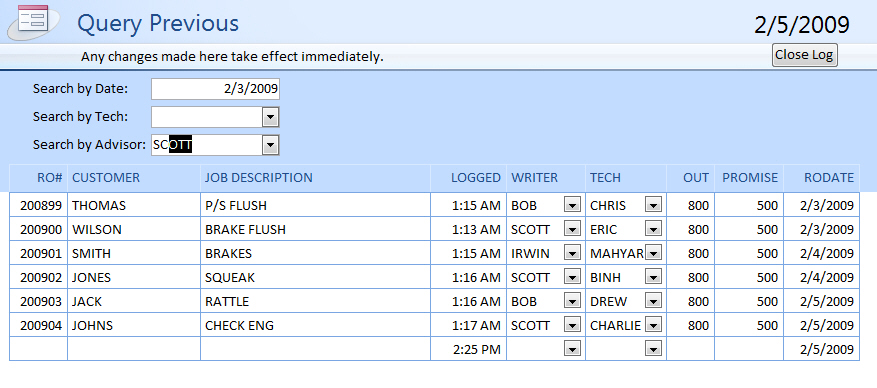Open tech dropdown next to DREW

coord(653,301)
